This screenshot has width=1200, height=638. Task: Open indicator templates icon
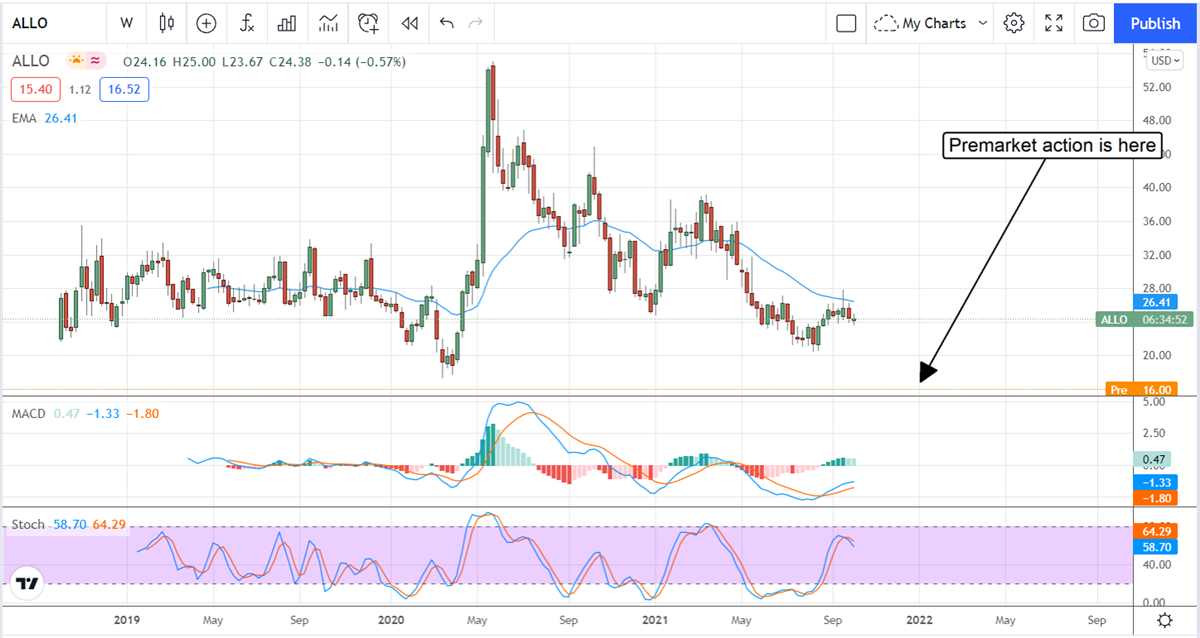(x=328, y=22)
